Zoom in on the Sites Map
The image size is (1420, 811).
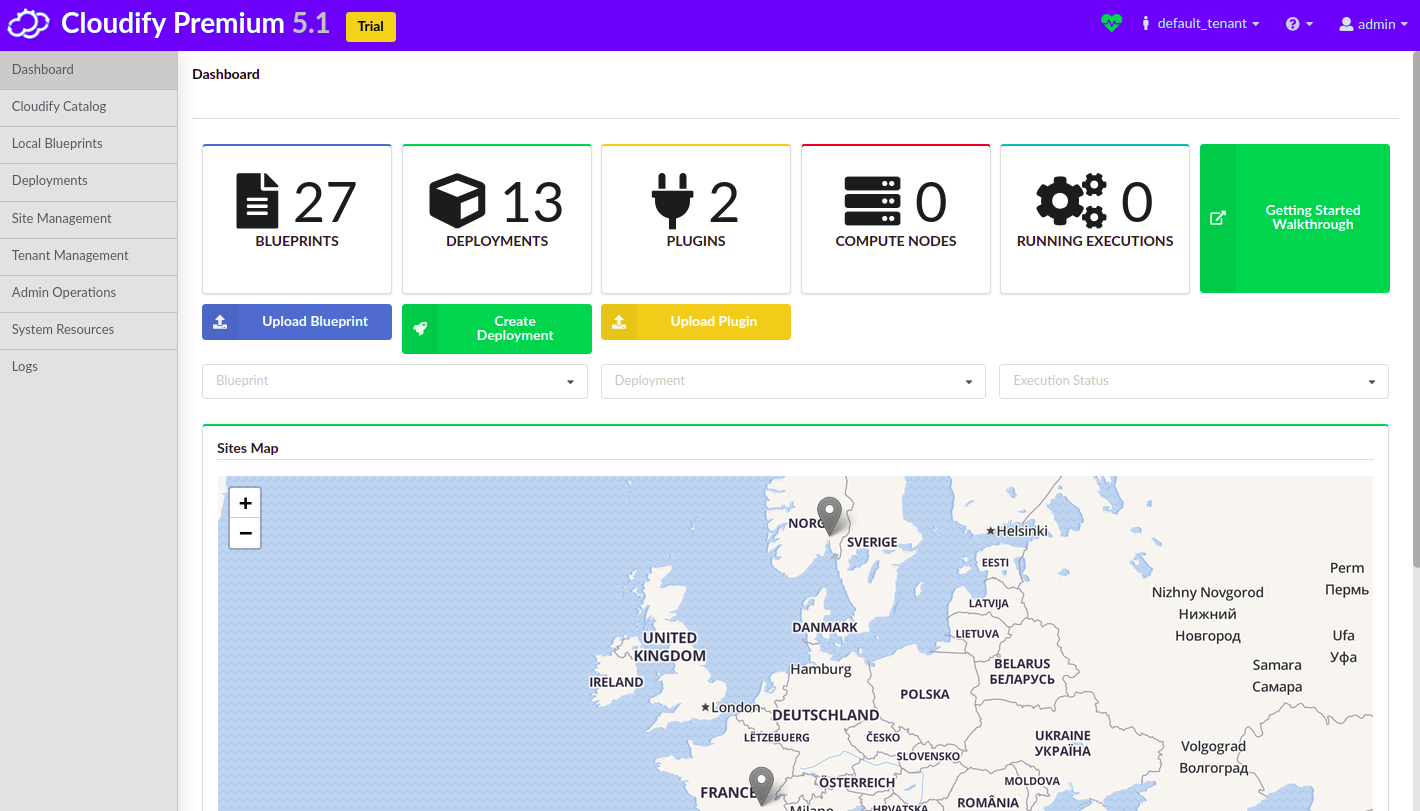(x=245, y=503)
